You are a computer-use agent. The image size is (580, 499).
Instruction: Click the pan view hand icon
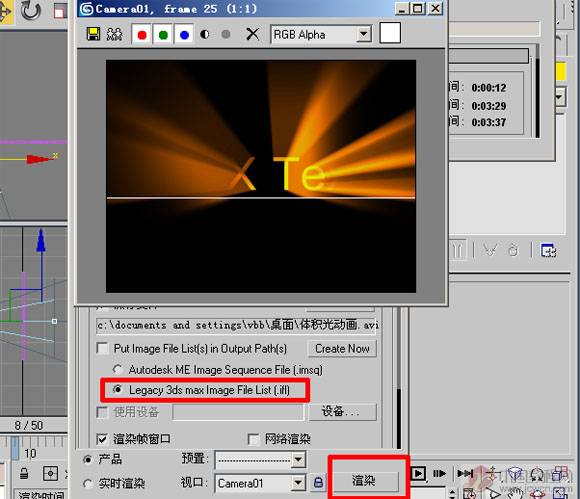(x=515, y=493)
